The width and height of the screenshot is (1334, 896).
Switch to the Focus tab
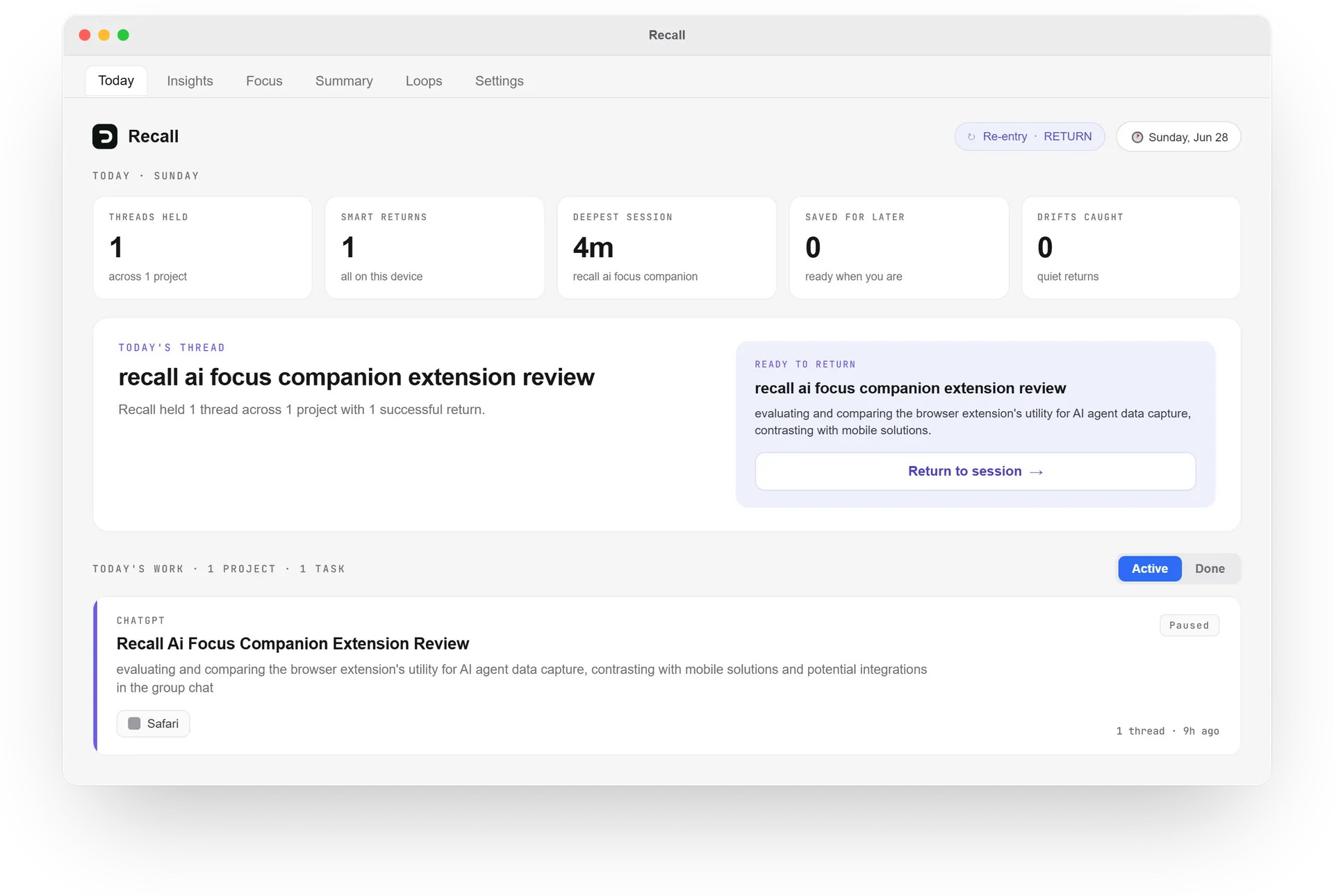[264, 81]
